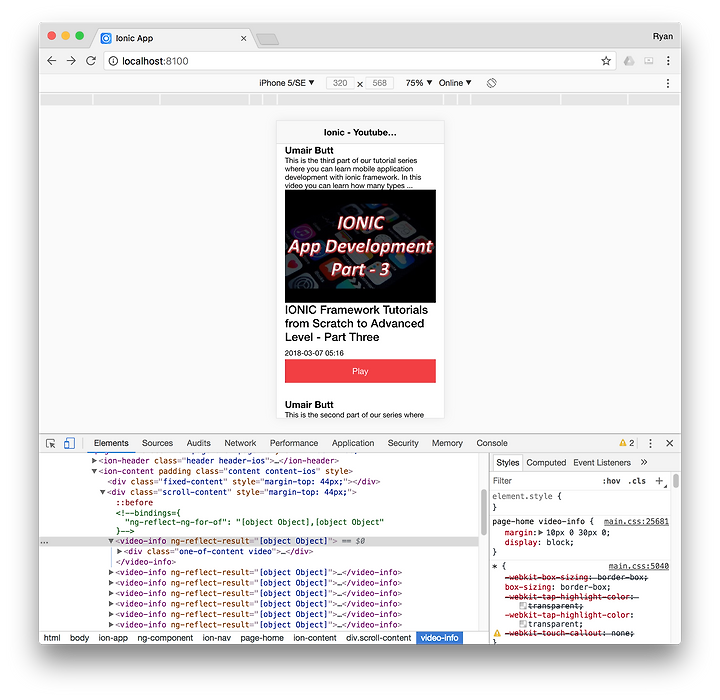The height and width of the screenshot is (700, 720).
Task: Collapse the ion-content element node
Action: [94, 471]
